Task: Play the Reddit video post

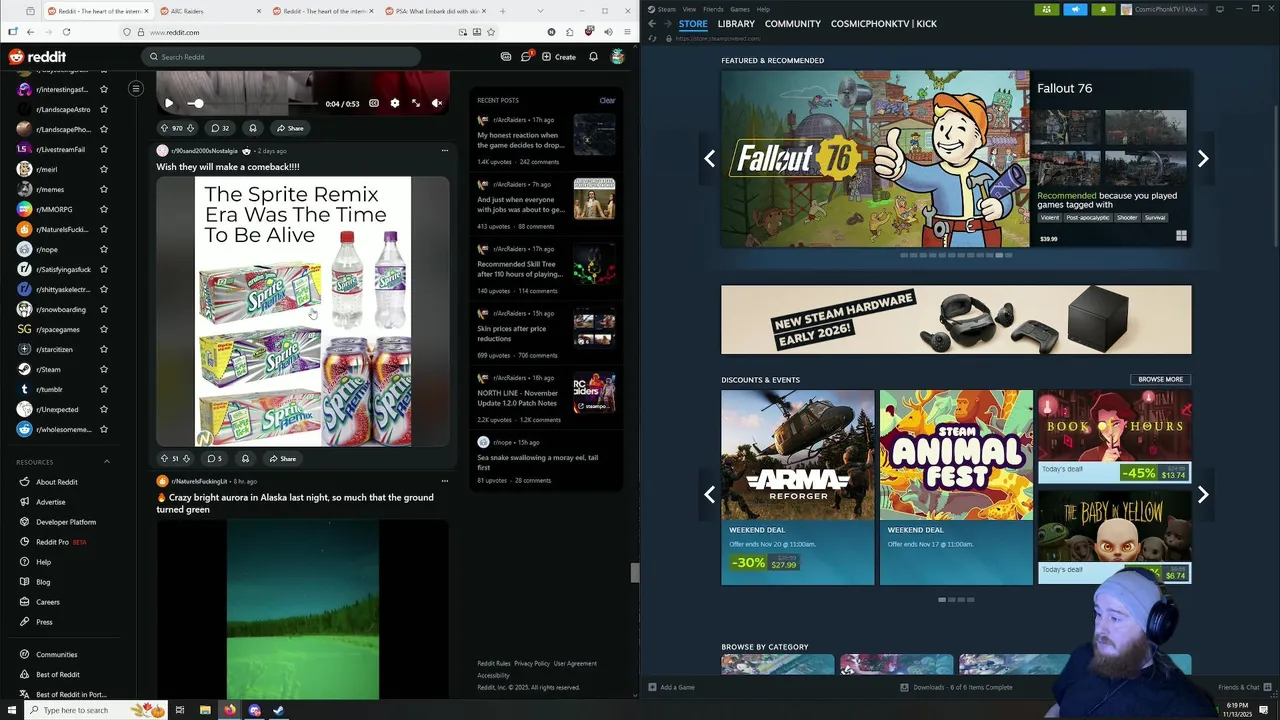Action: [168, 103]
